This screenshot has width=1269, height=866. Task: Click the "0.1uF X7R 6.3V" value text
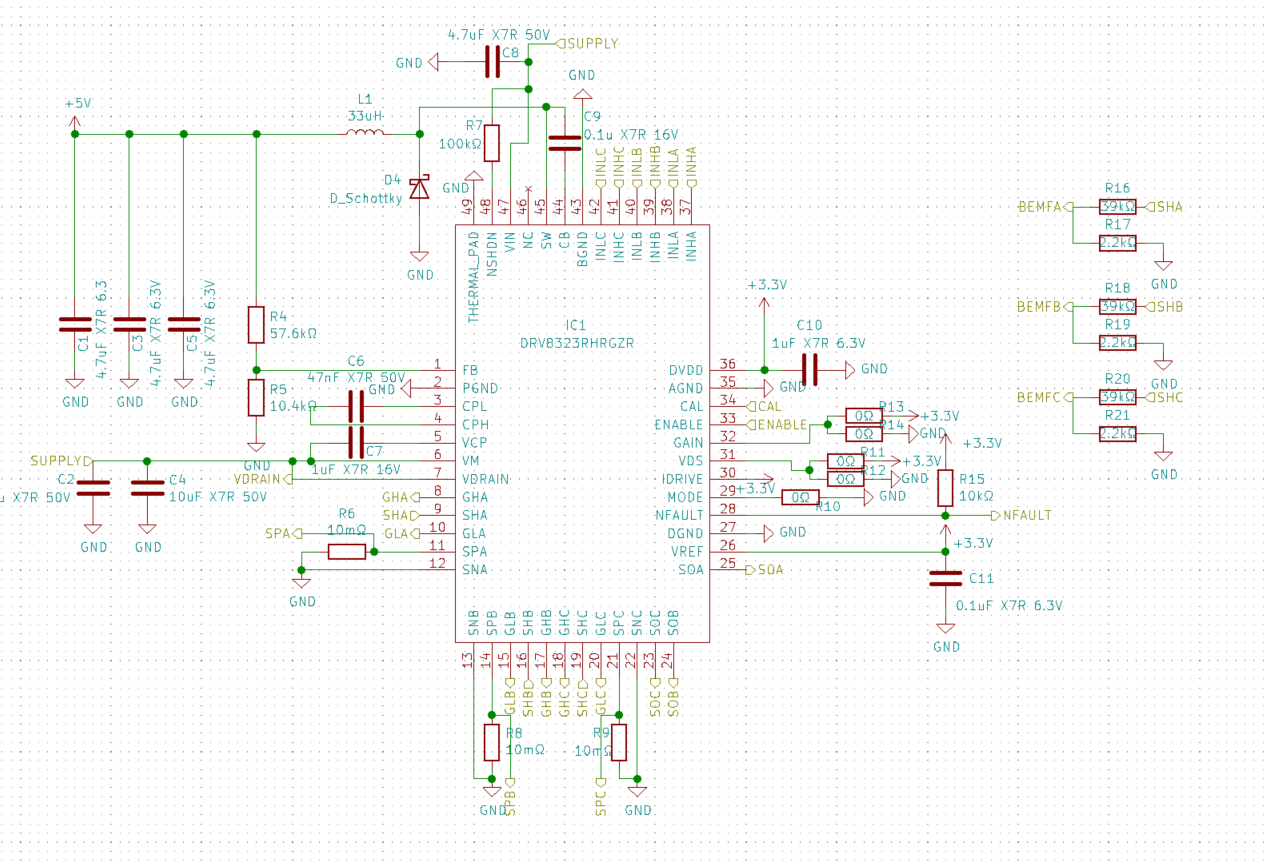point(1010,605)
